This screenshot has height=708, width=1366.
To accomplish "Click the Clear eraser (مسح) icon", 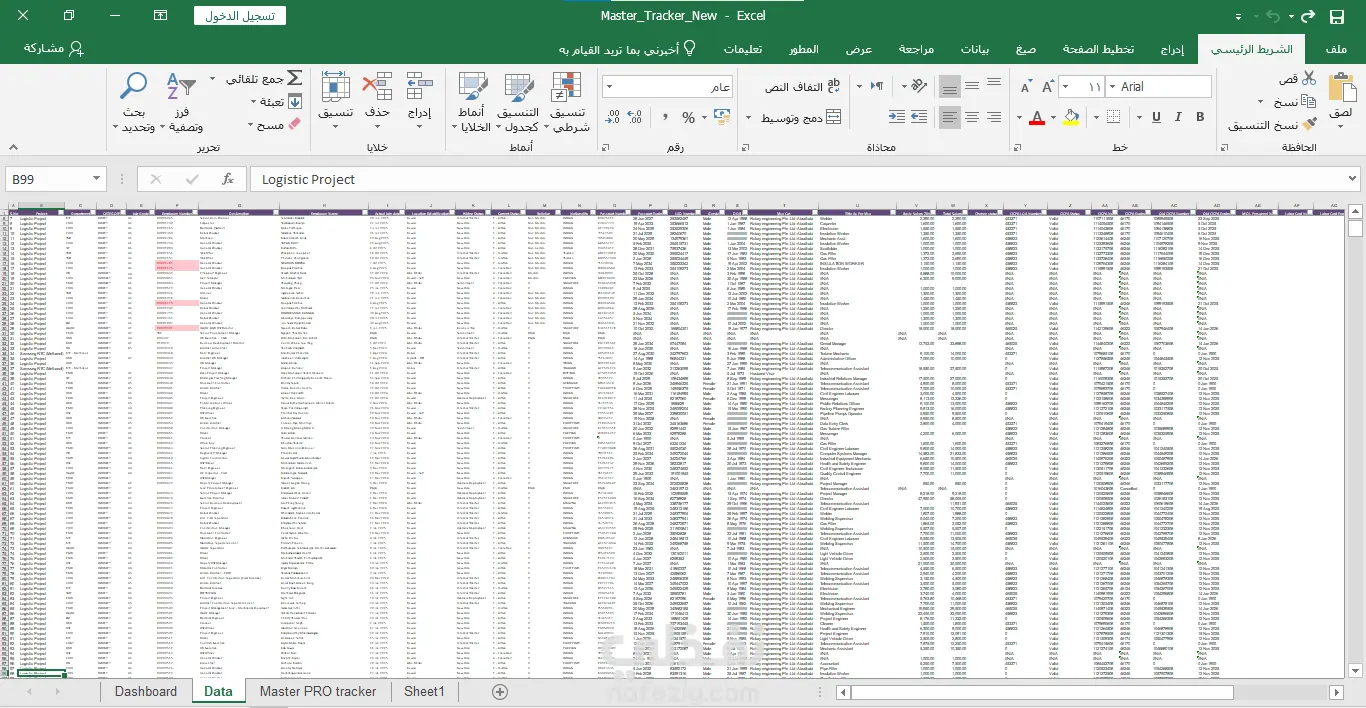I will [x=294, y=124].
